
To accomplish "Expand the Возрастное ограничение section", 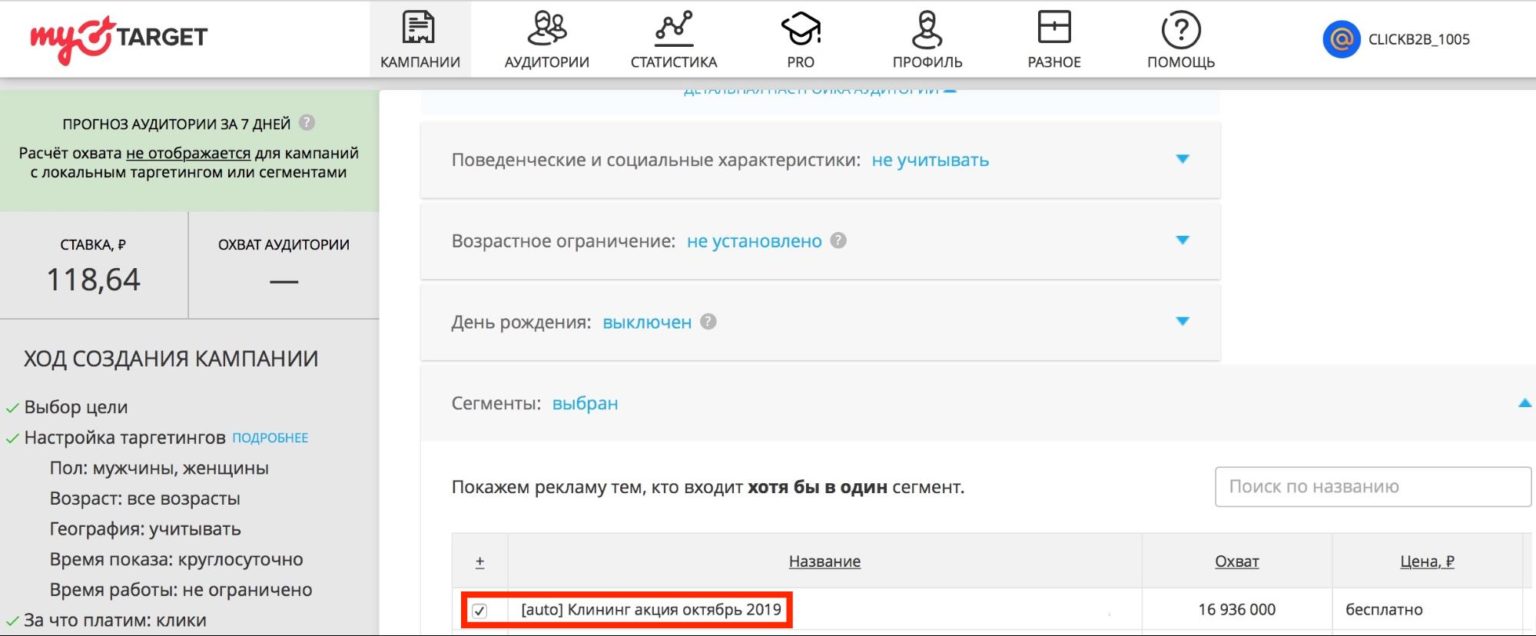I will tap(1182, 241).
